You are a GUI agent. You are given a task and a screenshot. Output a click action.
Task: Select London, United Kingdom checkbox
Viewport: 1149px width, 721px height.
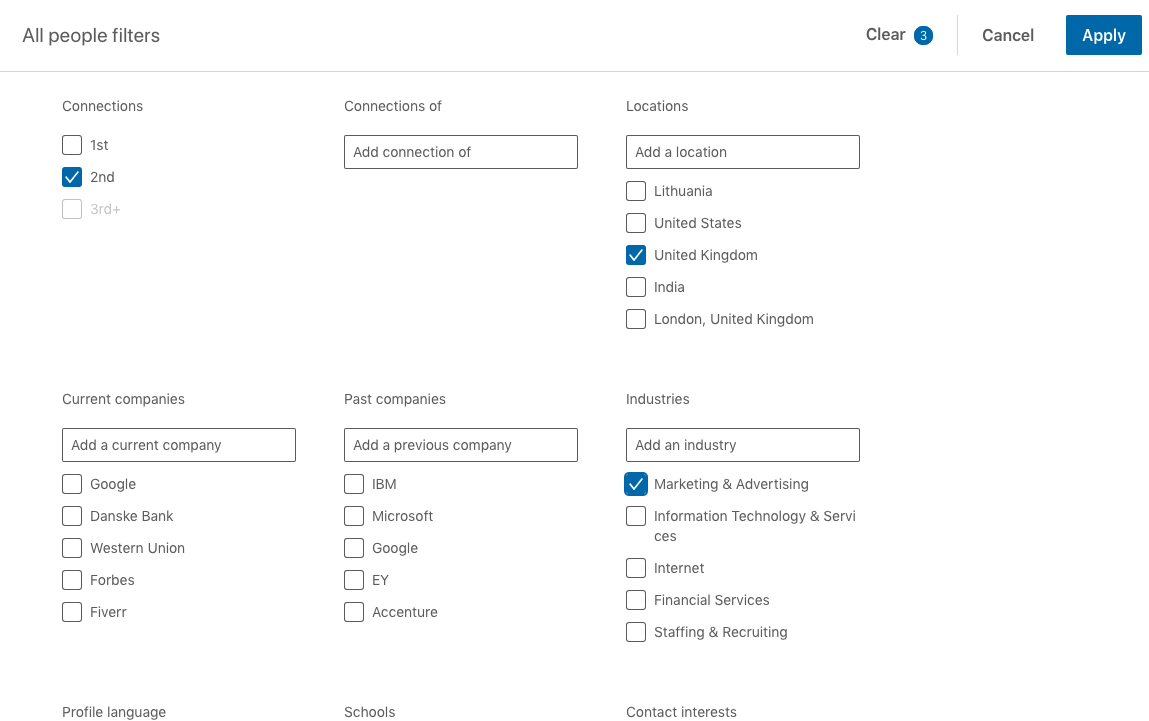[x=636, y=319]
